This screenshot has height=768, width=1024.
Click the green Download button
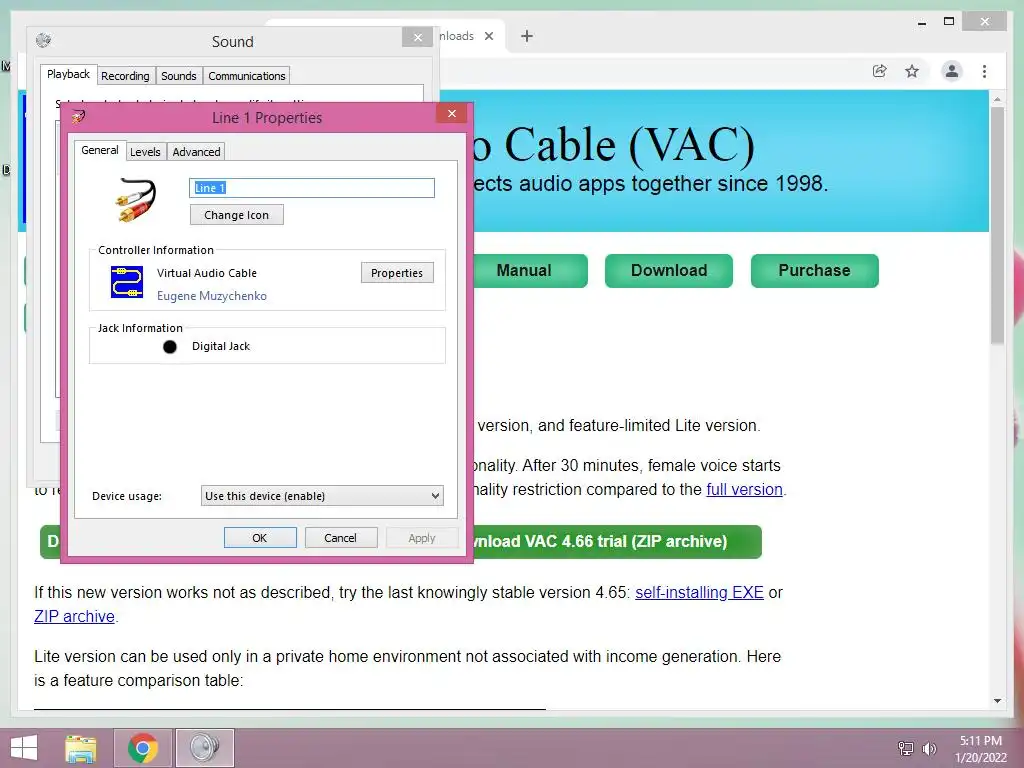669,270
